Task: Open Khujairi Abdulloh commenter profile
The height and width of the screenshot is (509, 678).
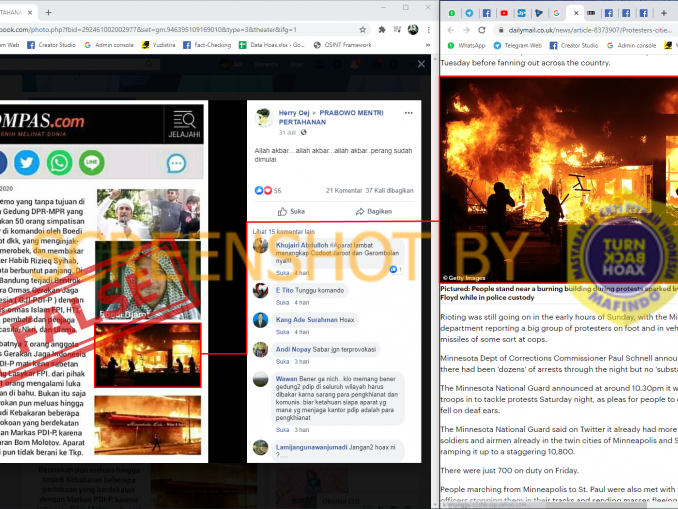Action: (x=302, y=245)
